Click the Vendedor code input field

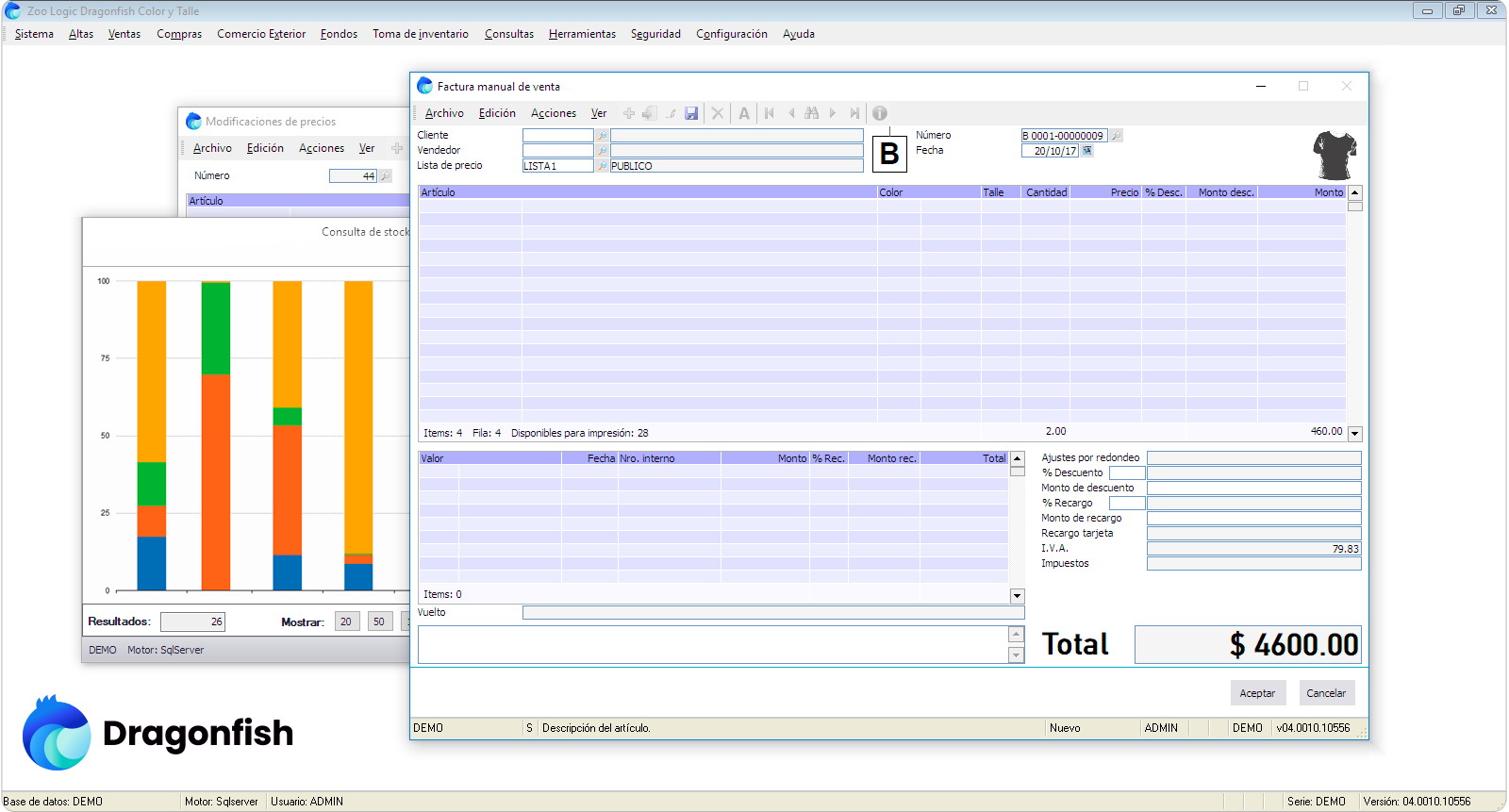pos(558,151)
